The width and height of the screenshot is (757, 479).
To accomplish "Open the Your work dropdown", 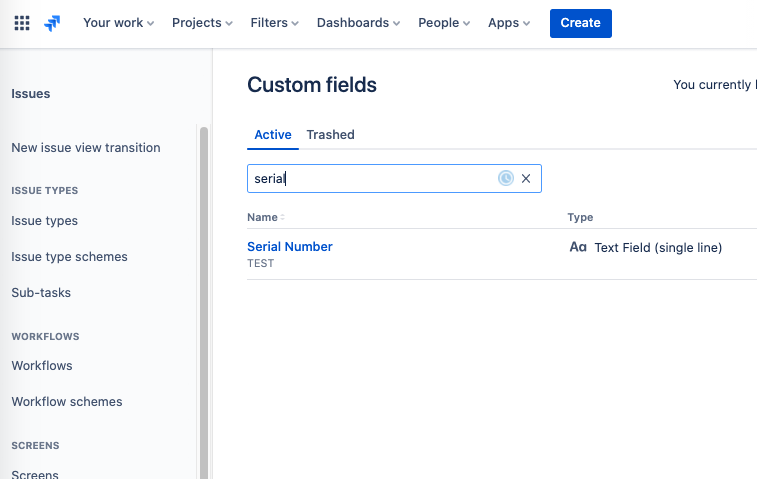I will coord(118,23).
